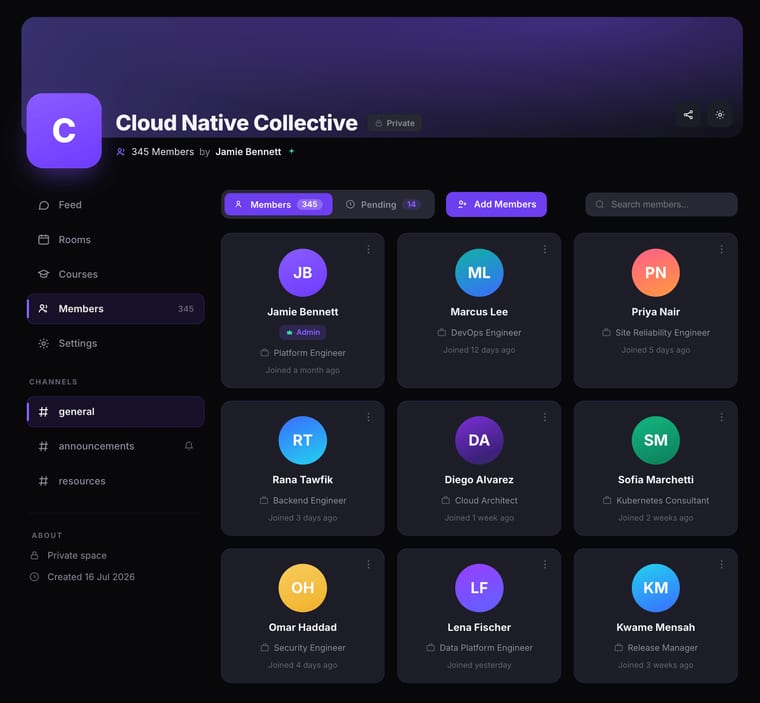760x703 pixels.
Task: Click the Private badge beside the title
Action: (395, 123)
